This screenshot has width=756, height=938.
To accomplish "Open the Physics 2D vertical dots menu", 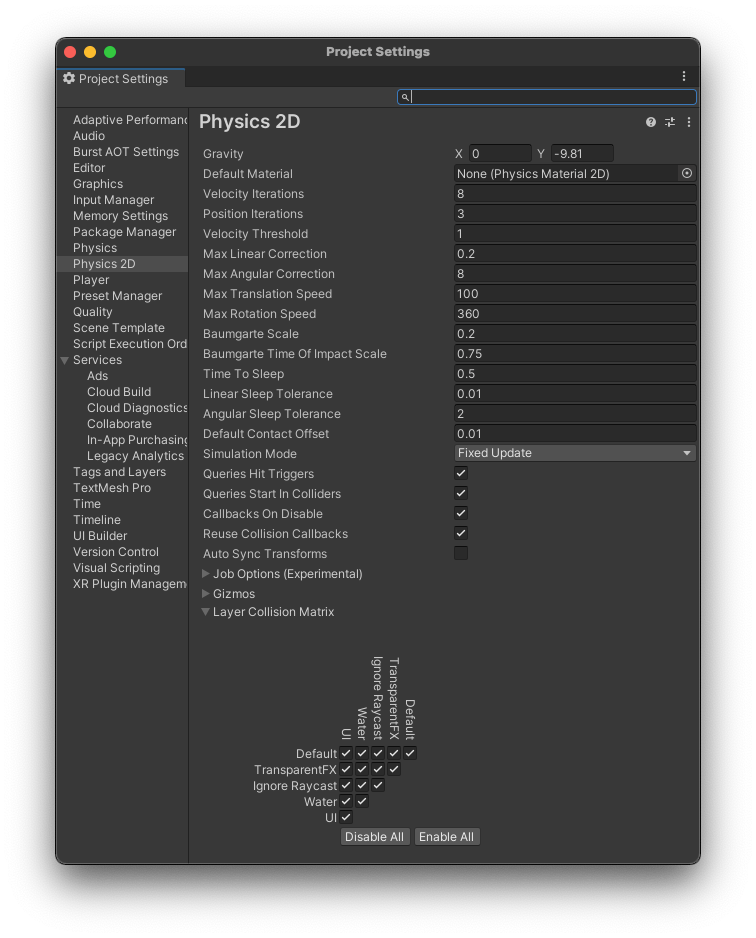I will click(x=689, y=122).
